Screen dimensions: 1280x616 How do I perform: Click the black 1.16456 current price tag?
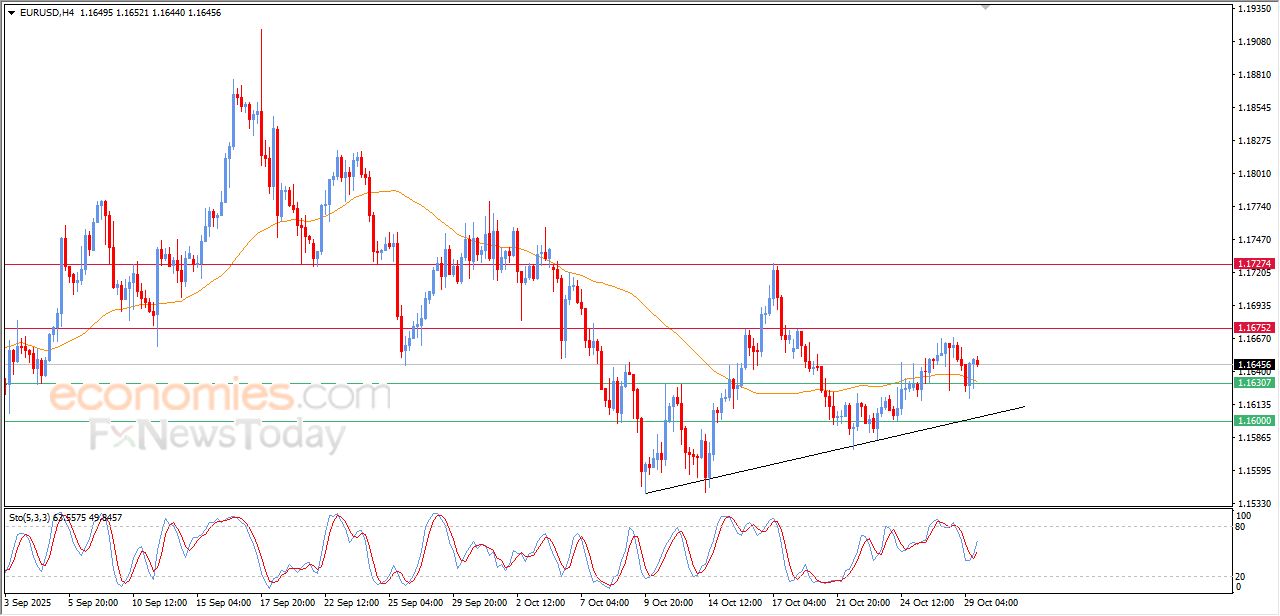pos(1254,365)
